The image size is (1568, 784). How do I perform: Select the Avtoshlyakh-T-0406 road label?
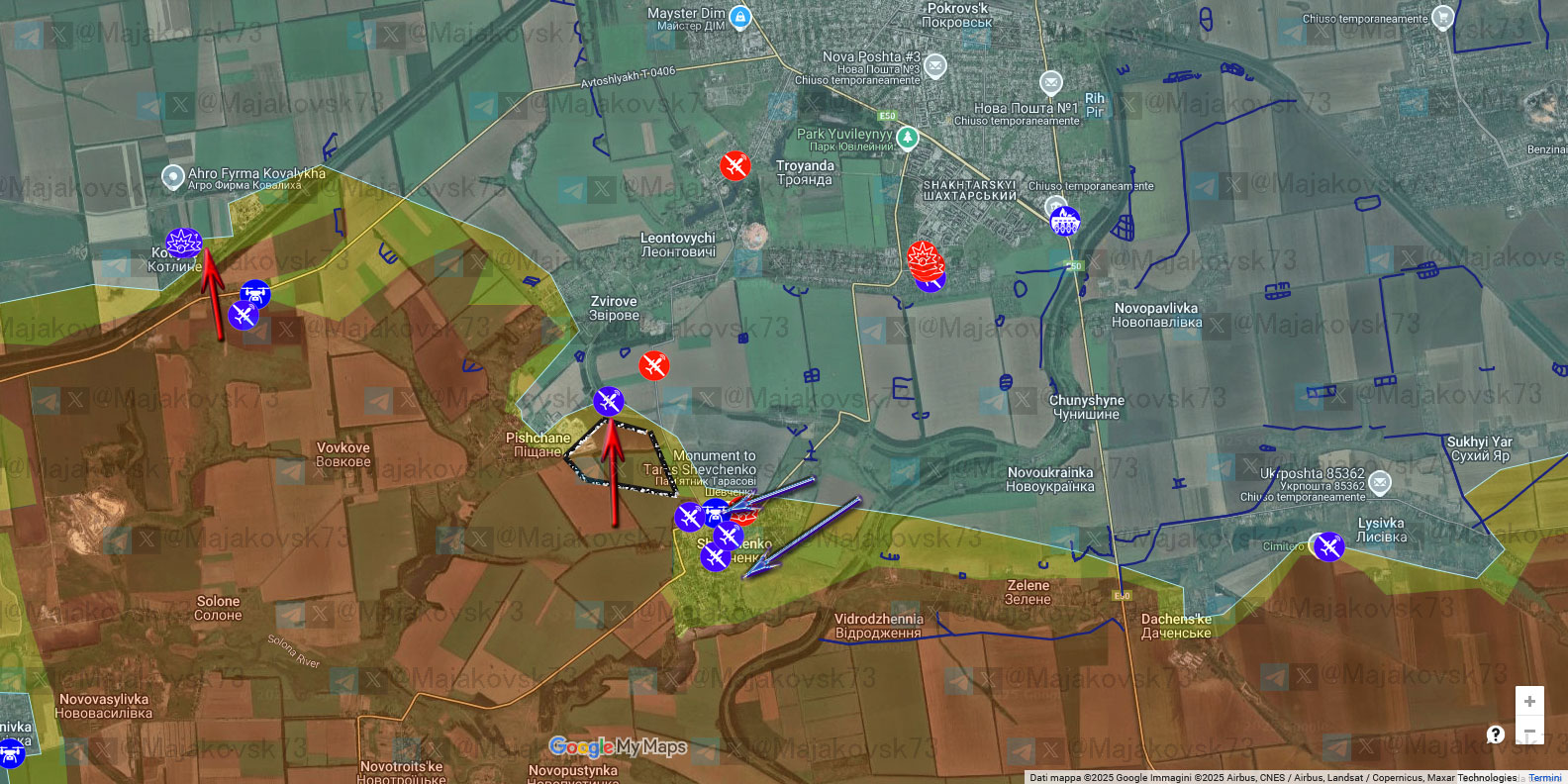tap(628, 77)
